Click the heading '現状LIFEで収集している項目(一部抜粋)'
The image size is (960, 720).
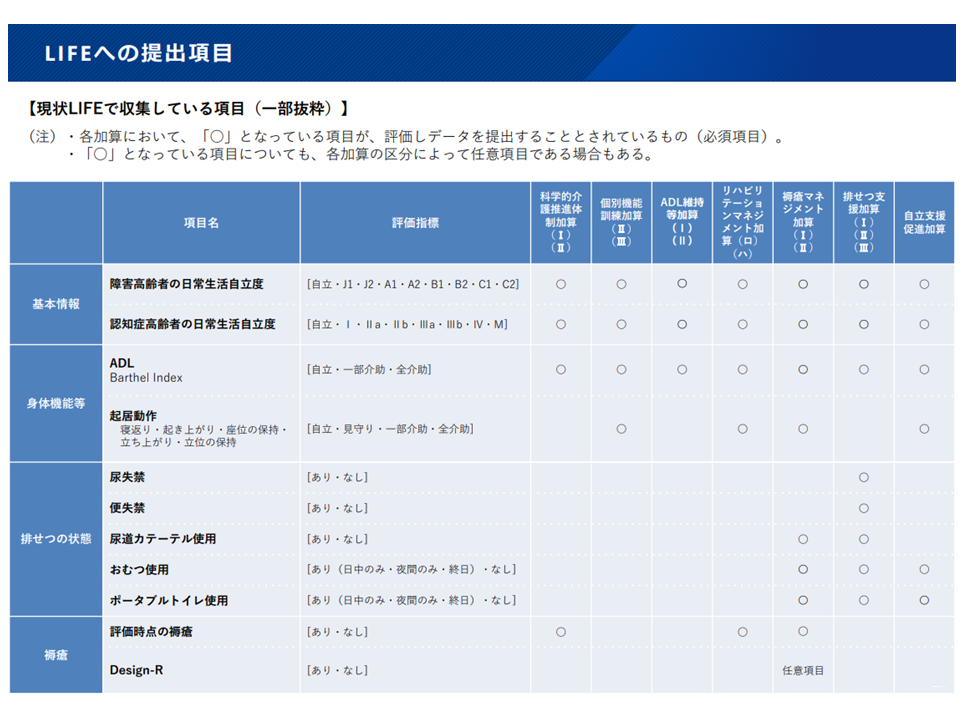point(188,108)
